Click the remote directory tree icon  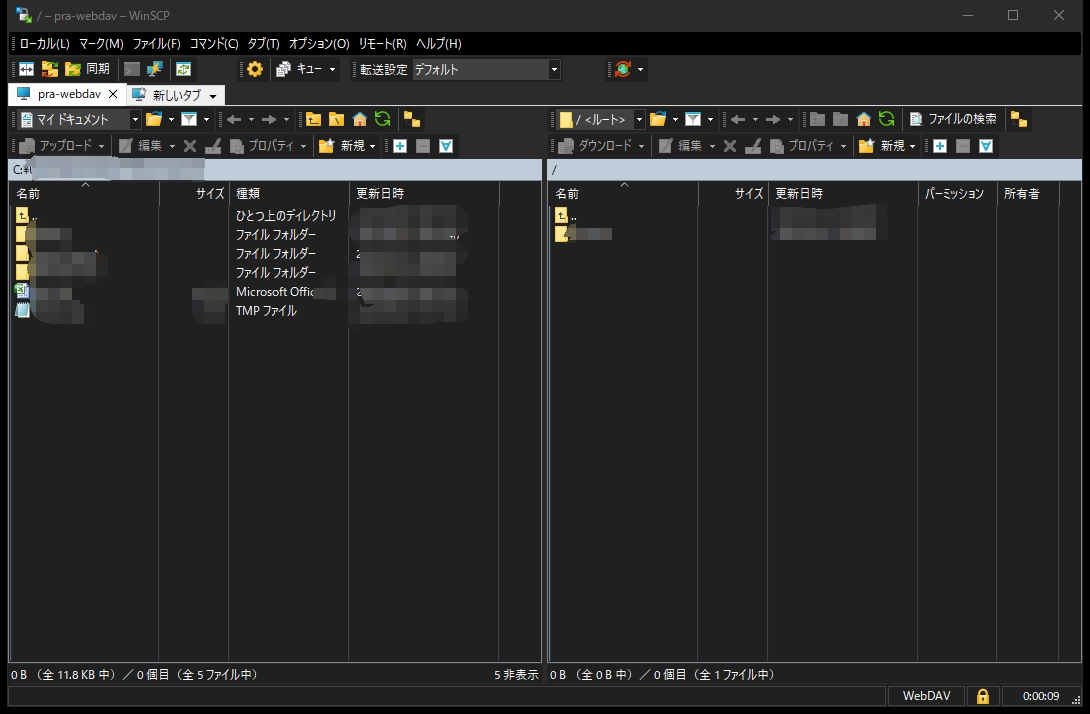[x=1018, y=119]
